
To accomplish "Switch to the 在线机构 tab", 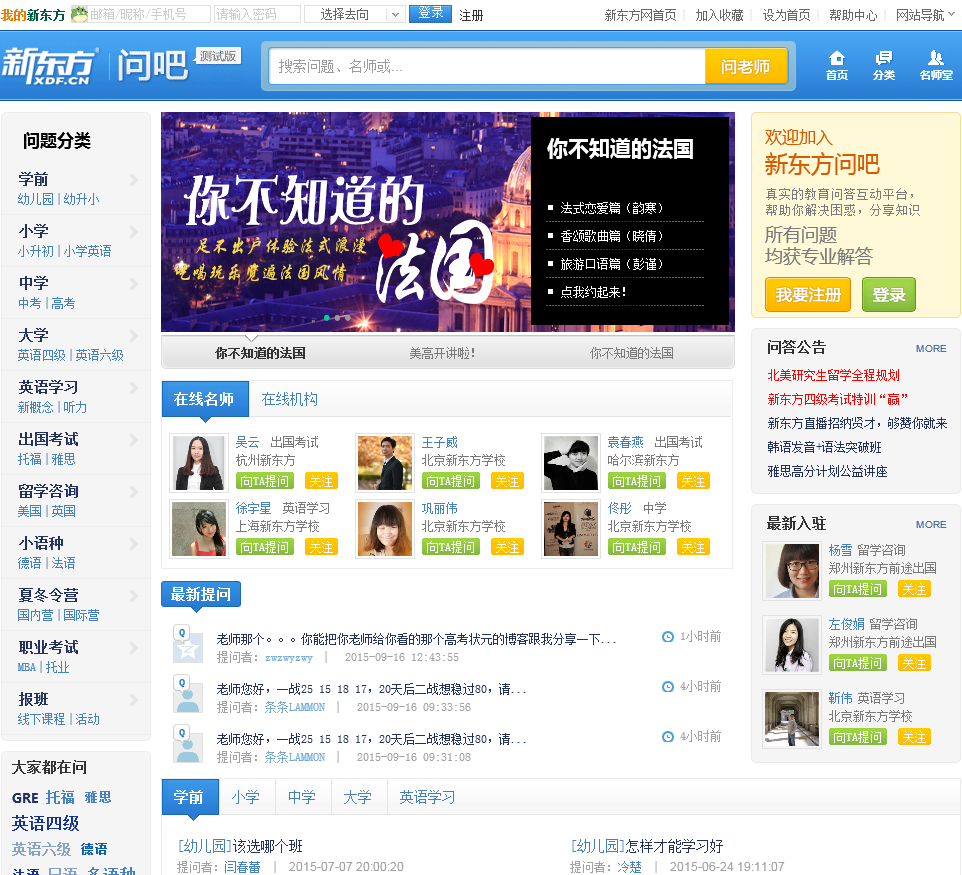I will 290,399.
